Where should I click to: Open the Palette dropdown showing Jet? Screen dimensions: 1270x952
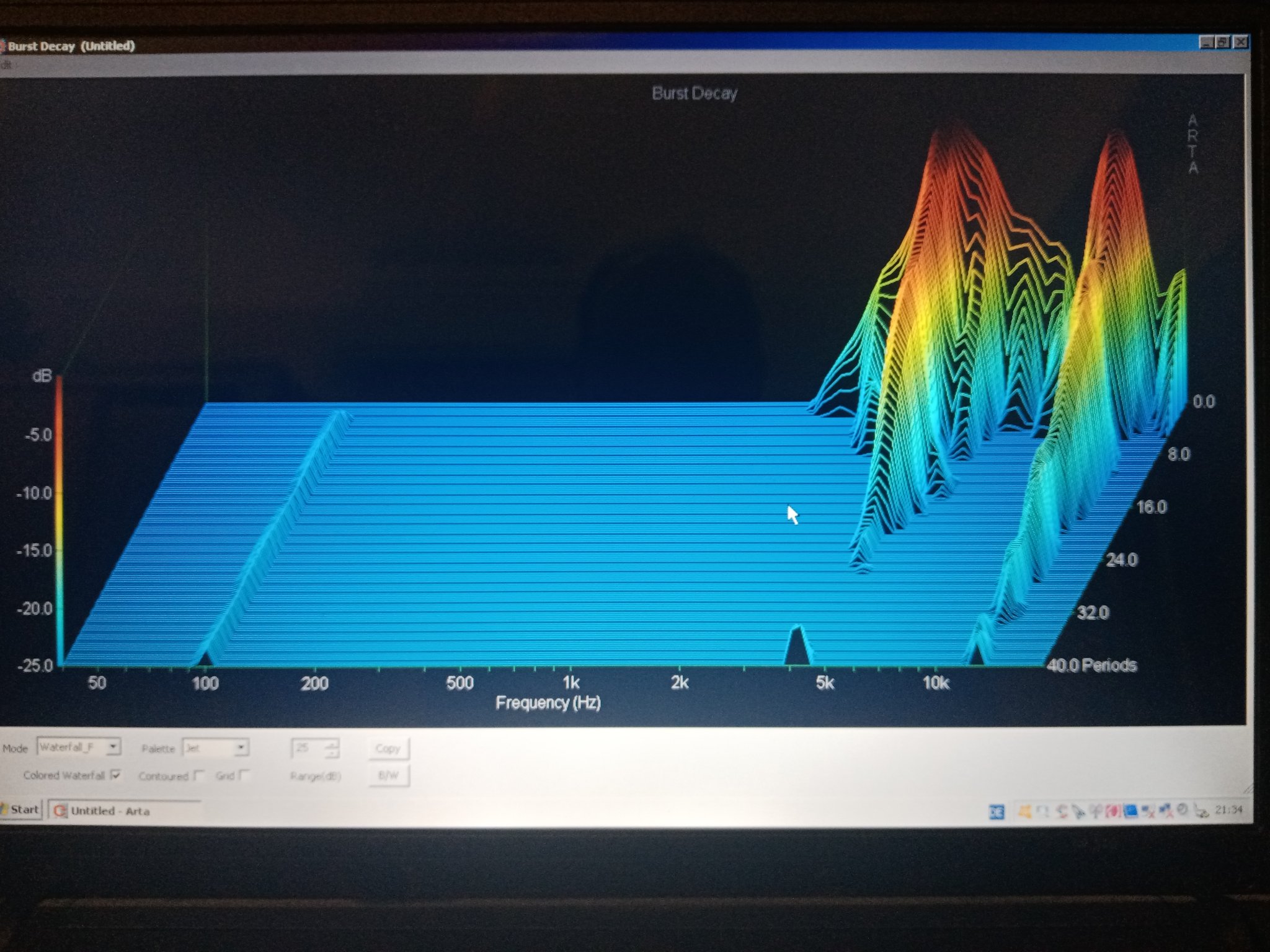pos(215,748)
